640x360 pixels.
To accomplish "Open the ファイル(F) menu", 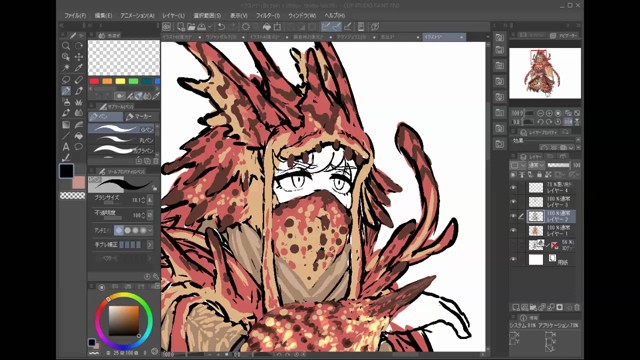I will 75,16.
